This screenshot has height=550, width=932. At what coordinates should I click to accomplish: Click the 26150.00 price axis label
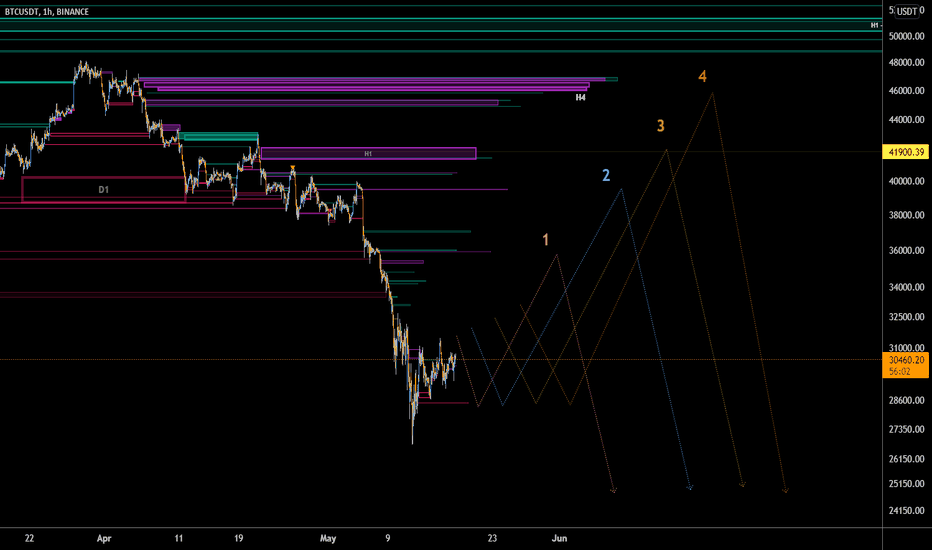[906, 459]
